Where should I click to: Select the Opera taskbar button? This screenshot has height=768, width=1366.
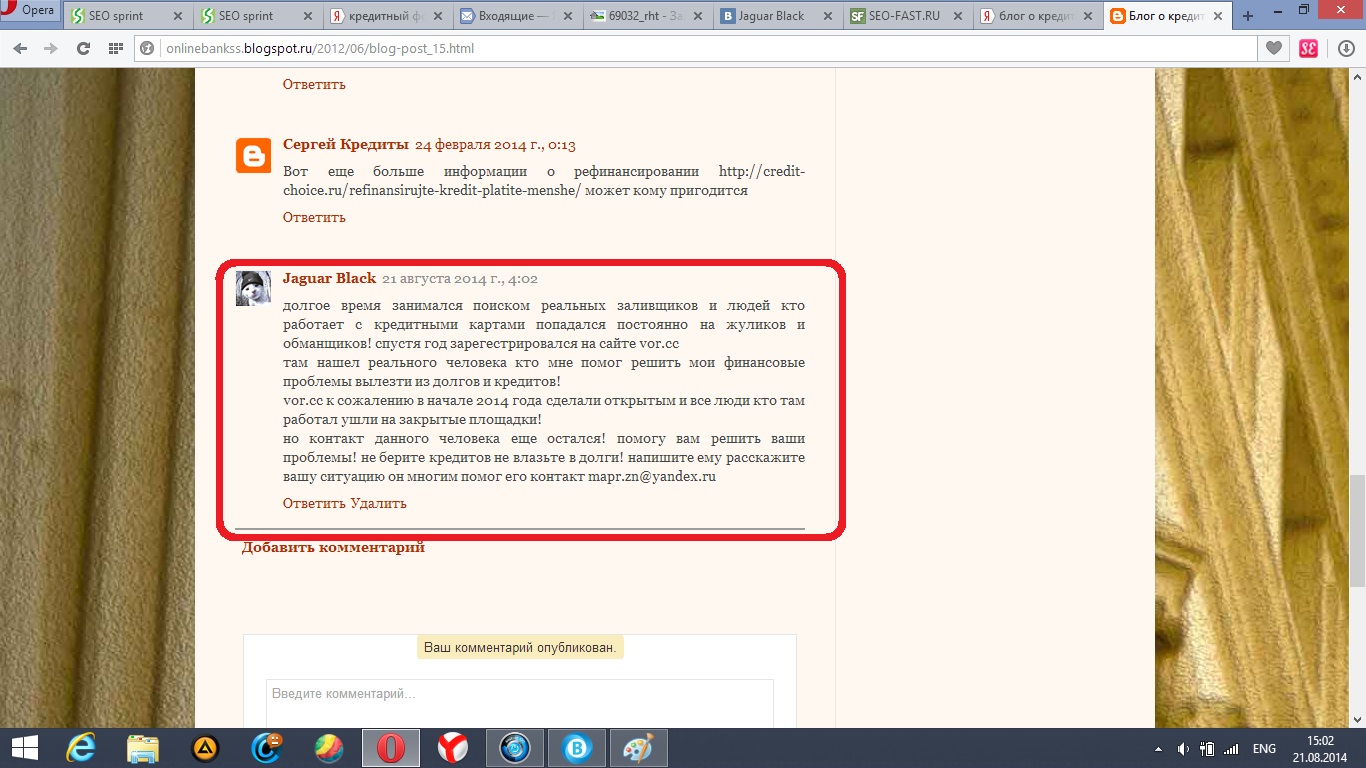coord(391,748)
